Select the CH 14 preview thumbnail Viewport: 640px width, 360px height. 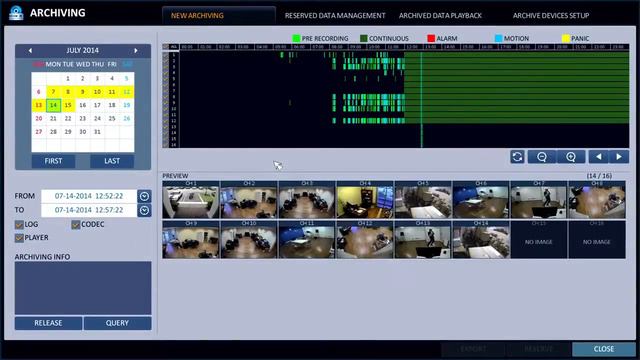[481, 240]
